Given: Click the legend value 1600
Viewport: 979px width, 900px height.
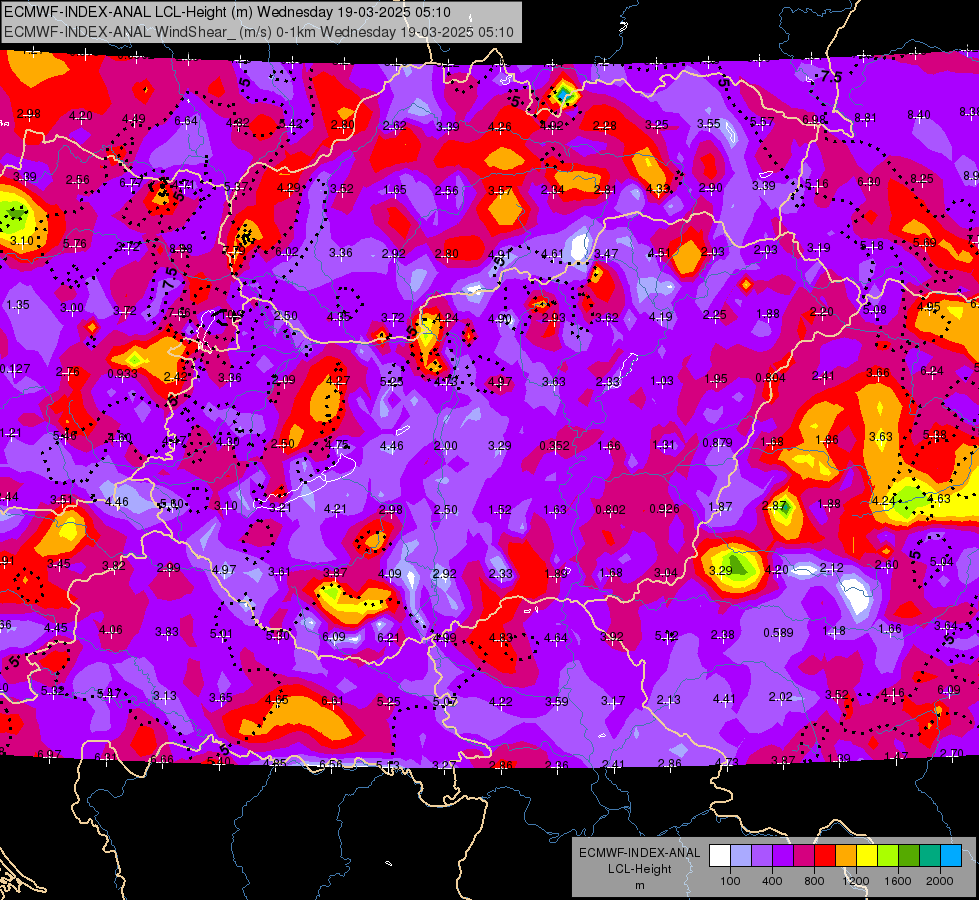Looking at the screenshot, I should click(898, 881).
